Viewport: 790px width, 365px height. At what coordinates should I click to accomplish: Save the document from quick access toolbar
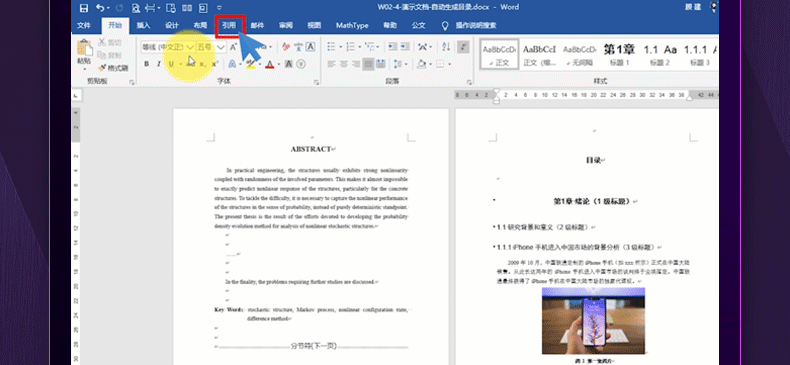pyautogui.click(x=84, y=8)
